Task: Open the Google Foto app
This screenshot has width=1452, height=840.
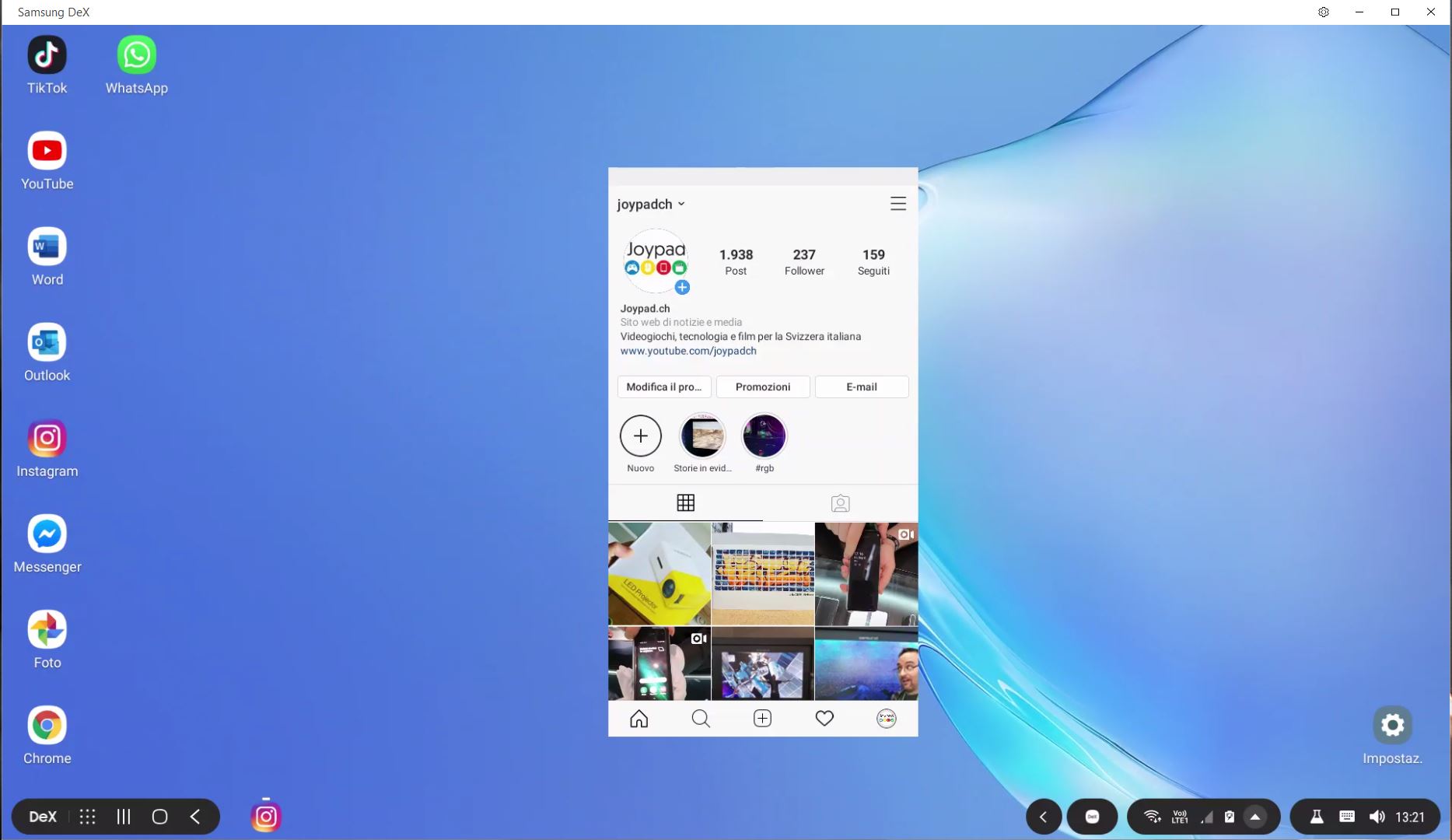Action: pyautogui.click(x=47, y=629)
